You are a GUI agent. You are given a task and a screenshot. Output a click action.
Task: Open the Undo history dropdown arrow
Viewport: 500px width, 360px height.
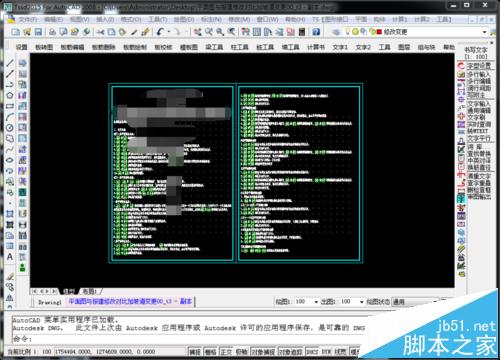click(x=169, y=32)
